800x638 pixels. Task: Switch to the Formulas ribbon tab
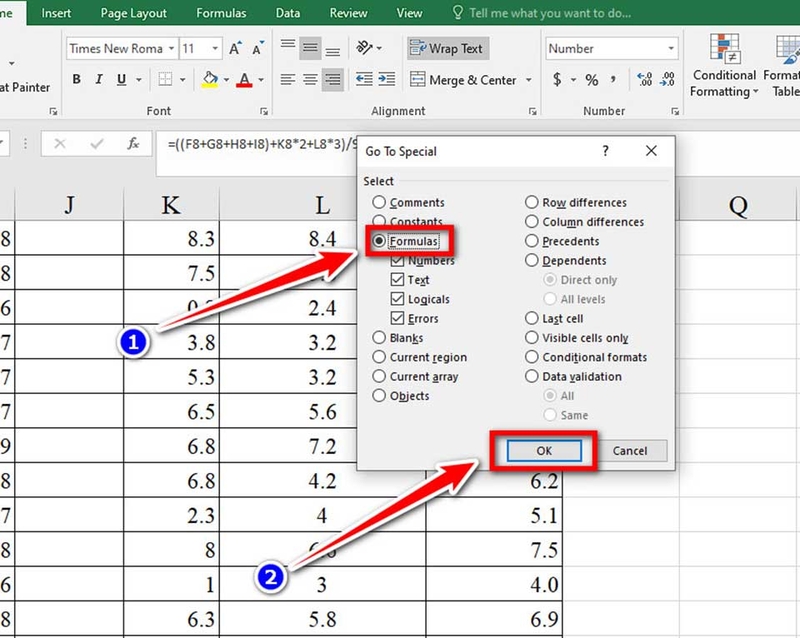click(x=221, y=13)
